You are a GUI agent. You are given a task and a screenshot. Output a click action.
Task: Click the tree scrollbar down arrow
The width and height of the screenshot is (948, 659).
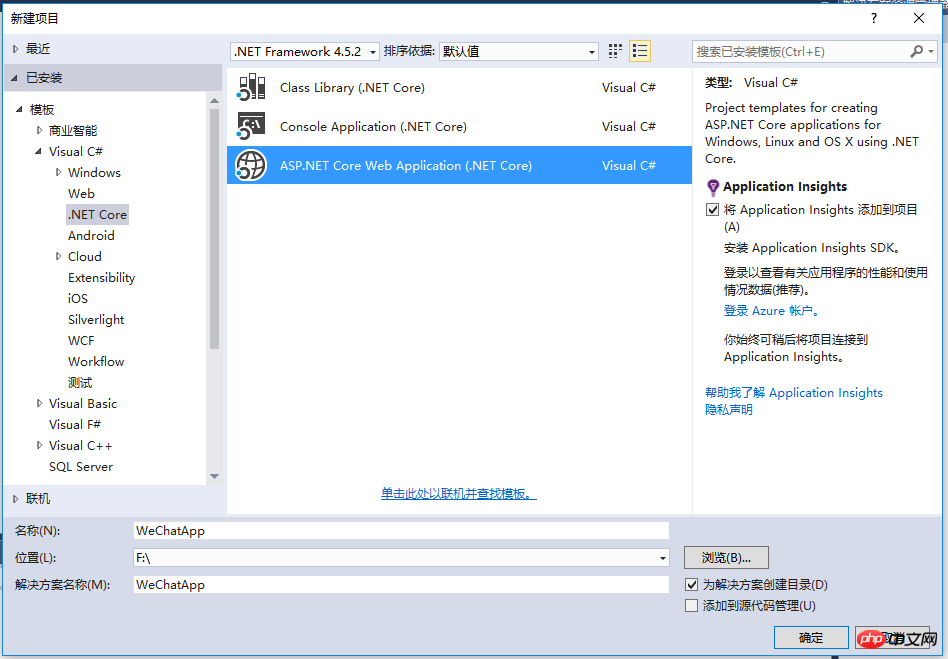214,476
